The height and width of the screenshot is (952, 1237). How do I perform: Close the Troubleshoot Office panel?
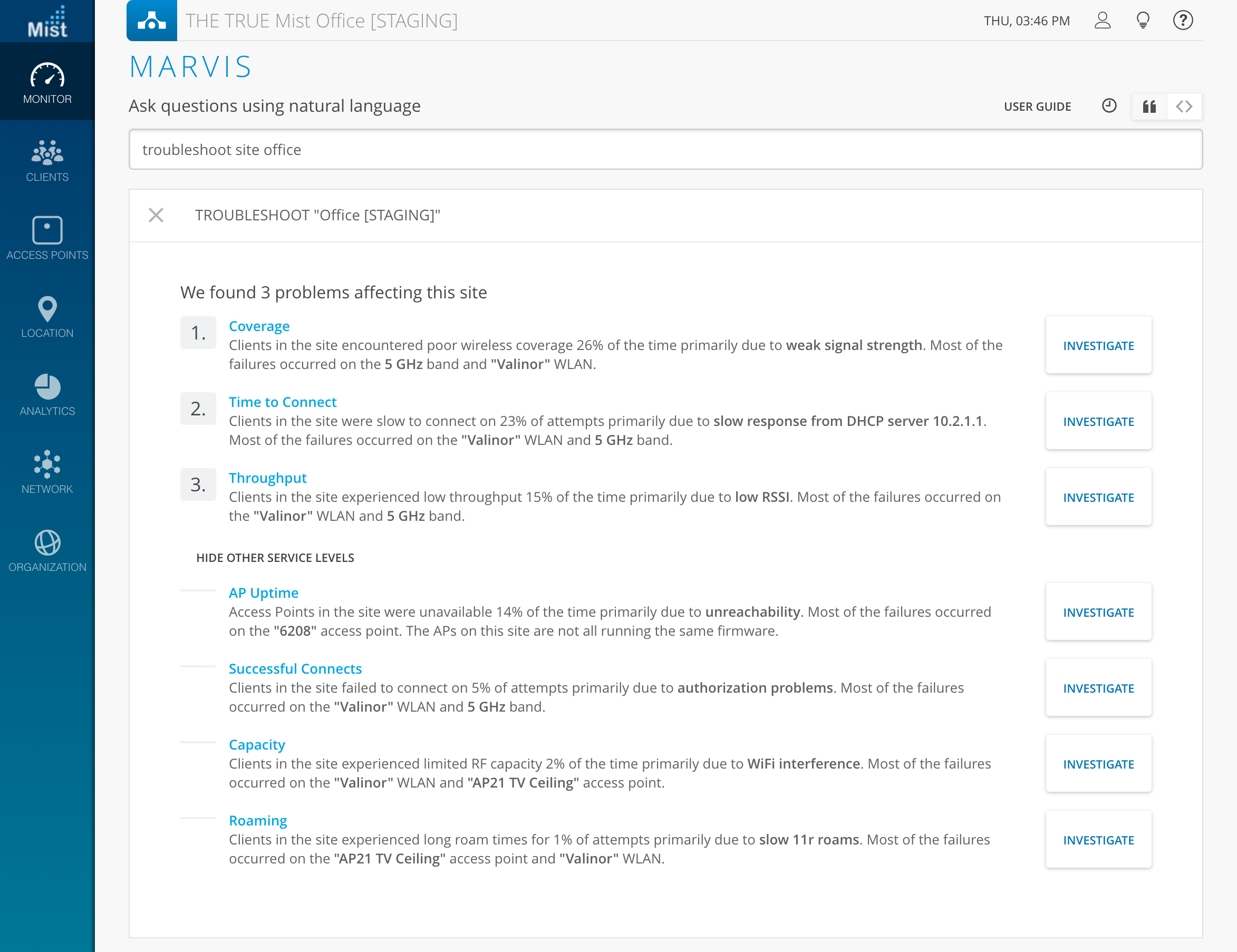point(156,215)
